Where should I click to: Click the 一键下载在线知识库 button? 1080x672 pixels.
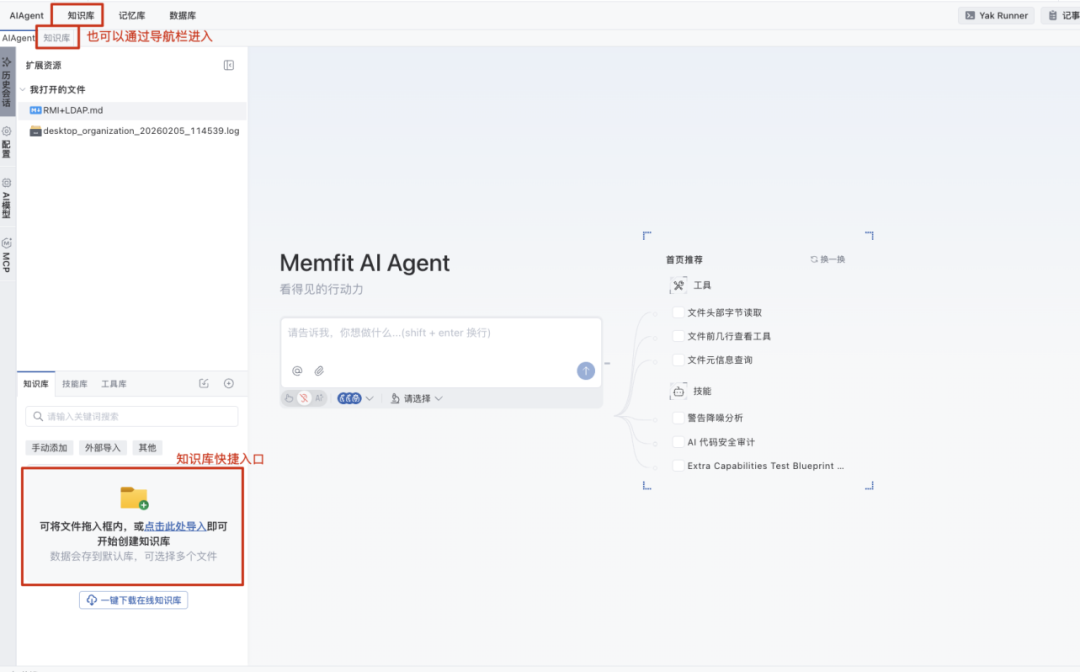(134, 600)
